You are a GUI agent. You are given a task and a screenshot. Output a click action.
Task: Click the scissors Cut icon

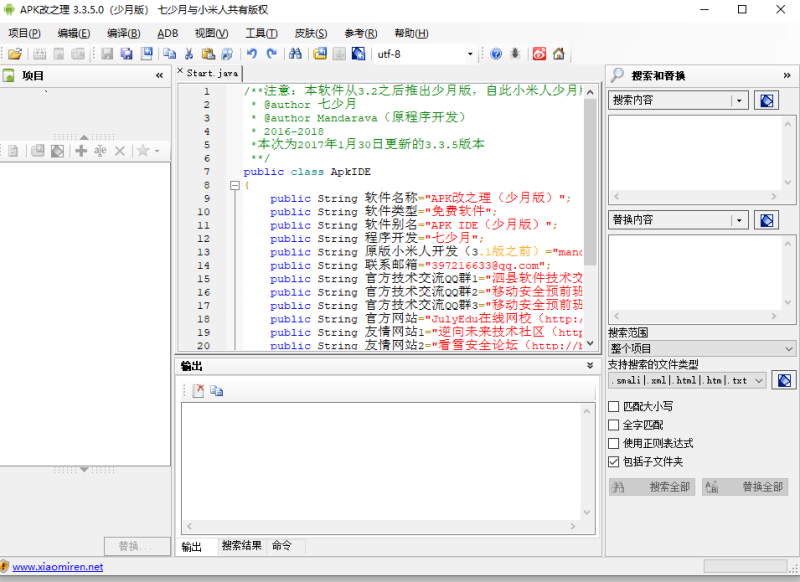tap(189, 54)
